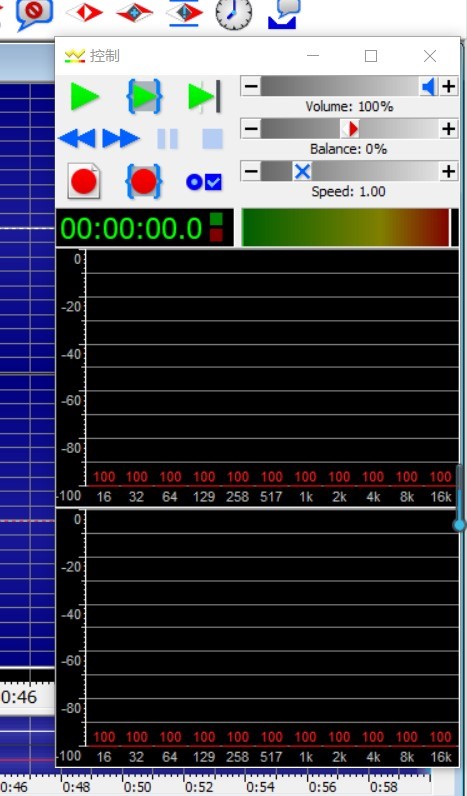This screenshot has width=467, height=796.
Task: Increase Volume with its plus button
Action: tap(448, 86)
